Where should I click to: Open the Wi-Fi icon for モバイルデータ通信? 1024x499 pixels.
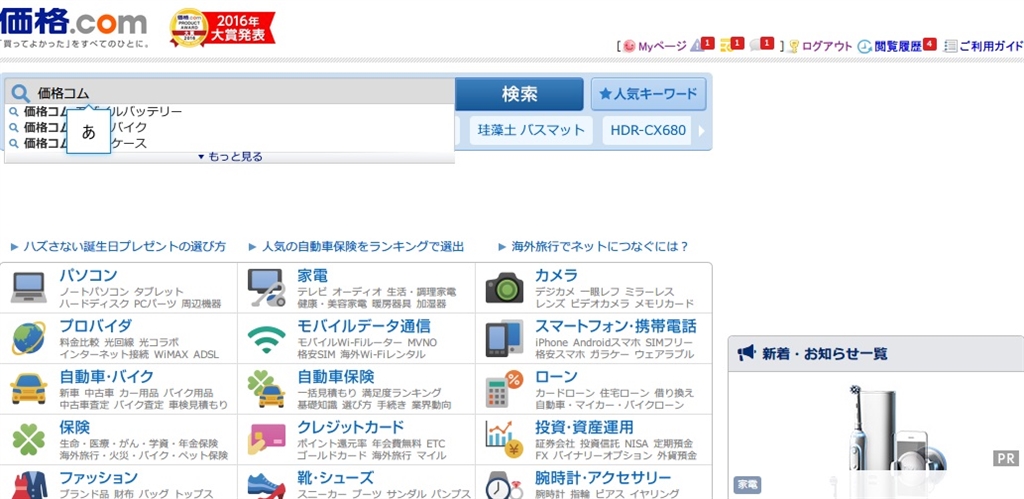pos(266,339)
